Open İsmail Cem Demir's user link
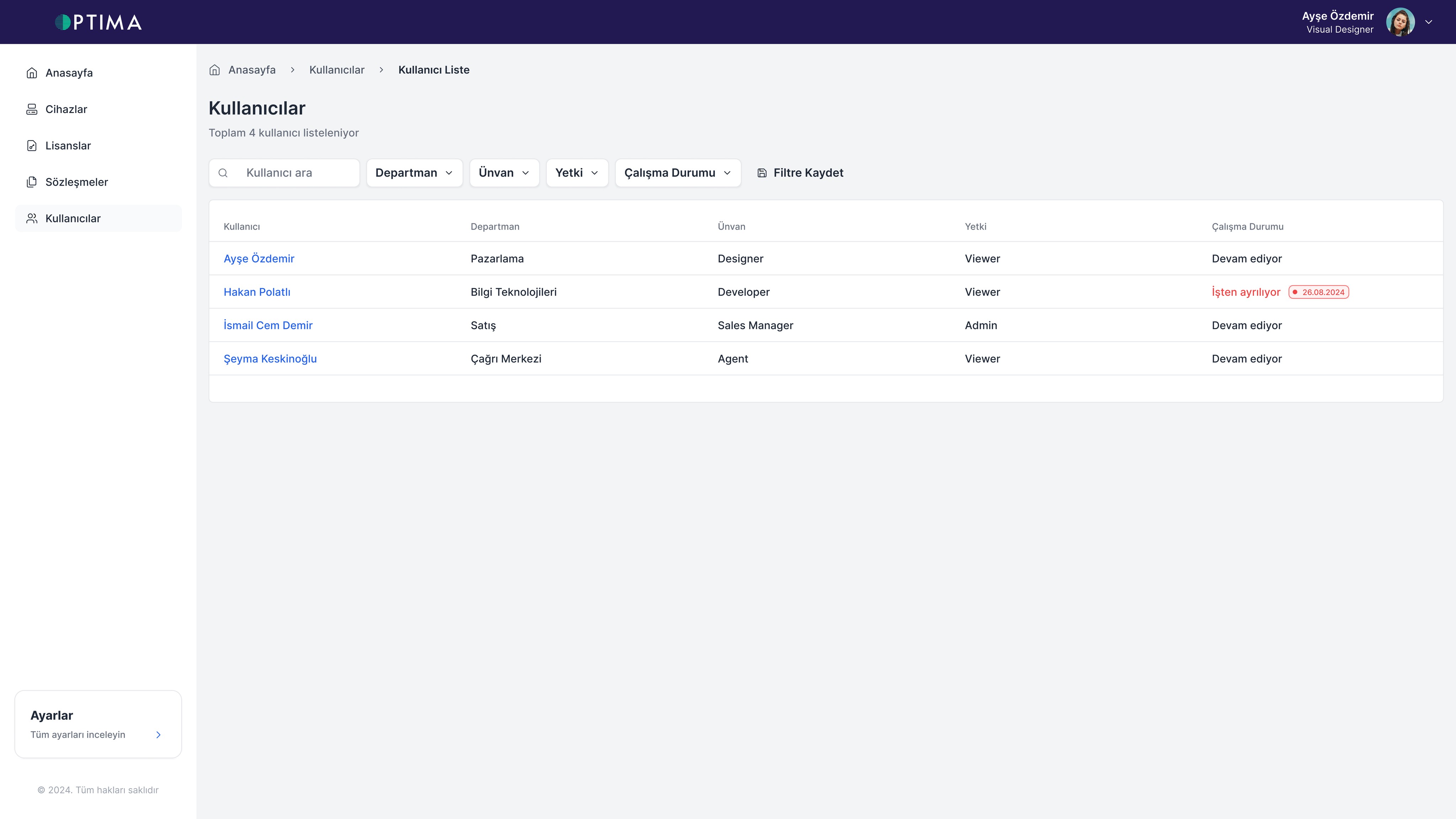The width and height of the screenshot is (1456, 819). pos(268,325)
